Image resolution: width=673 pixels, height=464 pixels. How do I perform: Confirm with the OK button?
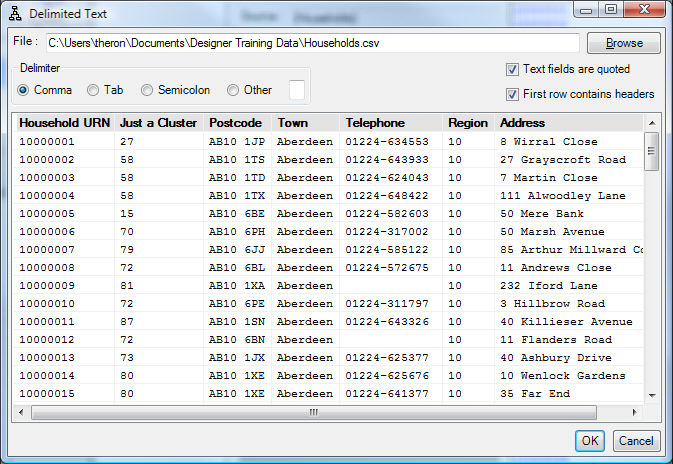(x=590, y=441)
